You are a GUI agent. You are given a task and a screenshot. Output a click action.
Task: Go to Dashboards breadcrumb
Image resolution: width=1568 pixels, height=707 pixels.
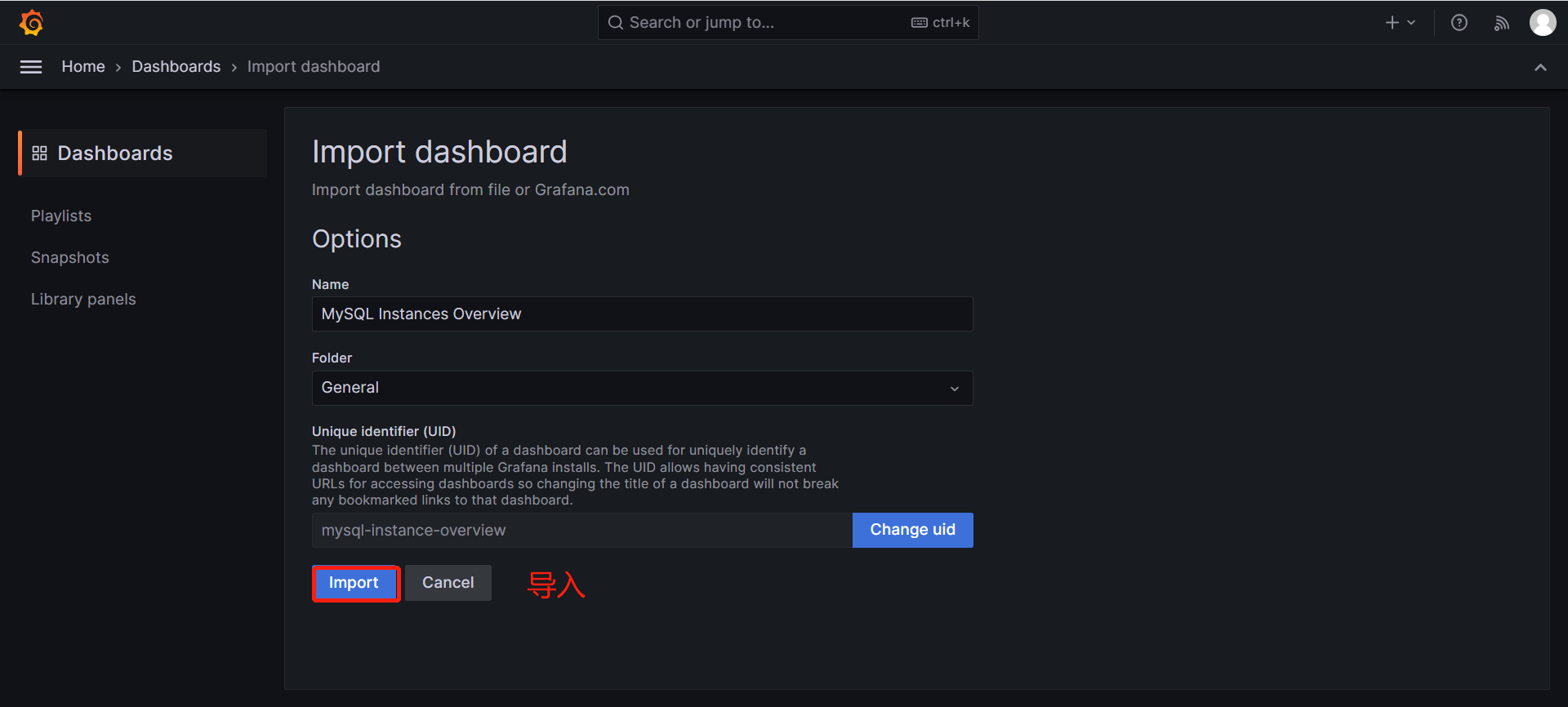pyautogui.click(x=176, y=67)
